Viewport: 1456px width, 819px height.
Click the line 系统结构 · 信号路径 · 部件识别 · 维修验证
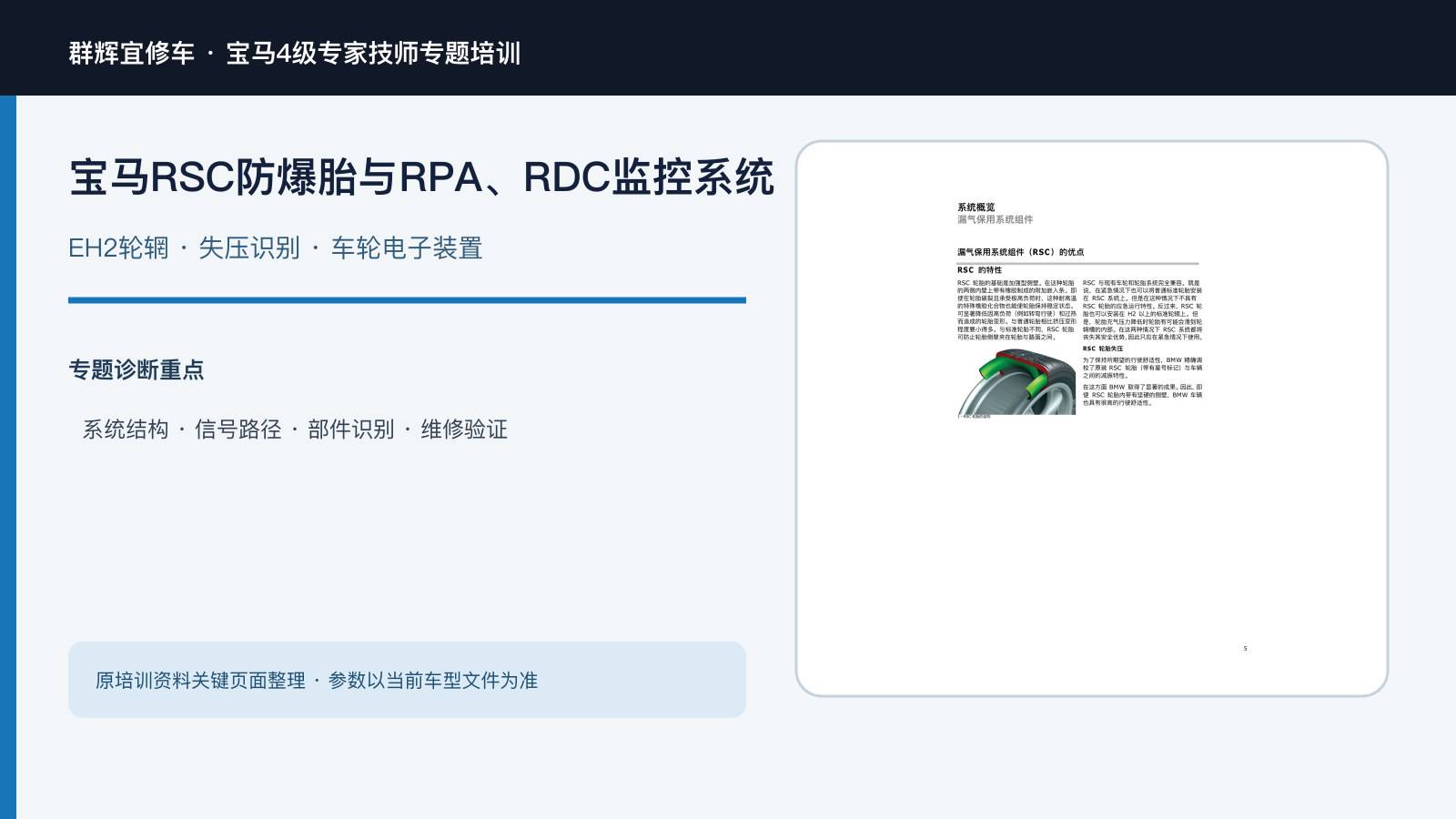pyautogui.click(x=295, y=430)
